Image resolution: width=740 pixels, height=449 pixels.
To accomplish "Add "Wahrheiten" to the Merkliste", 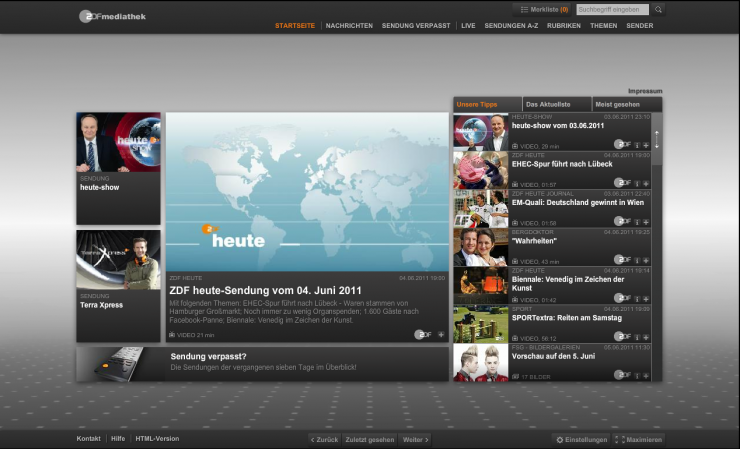I will click(x=646, y=261).
